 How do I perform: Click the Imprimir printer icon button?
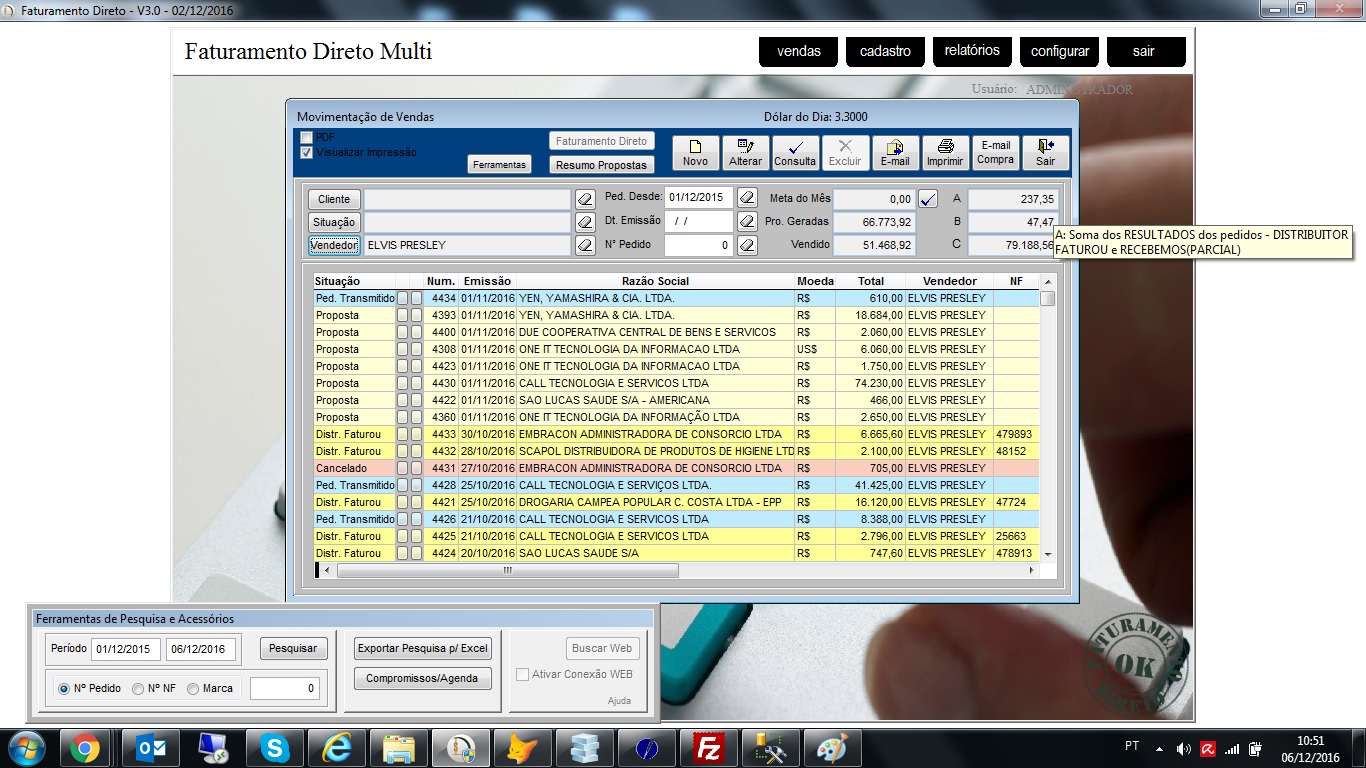945,152
